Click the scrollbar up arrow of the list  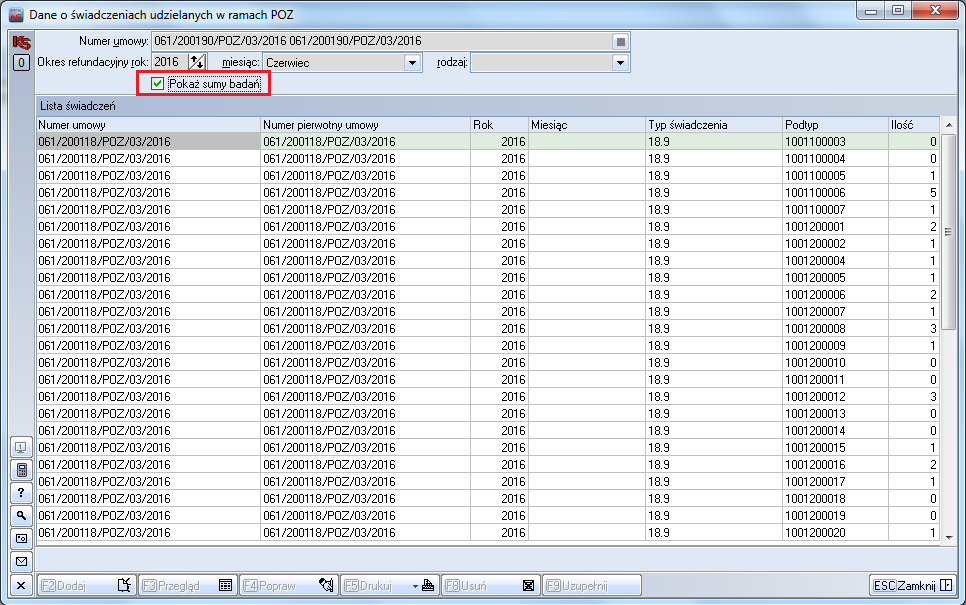point(949,125)
